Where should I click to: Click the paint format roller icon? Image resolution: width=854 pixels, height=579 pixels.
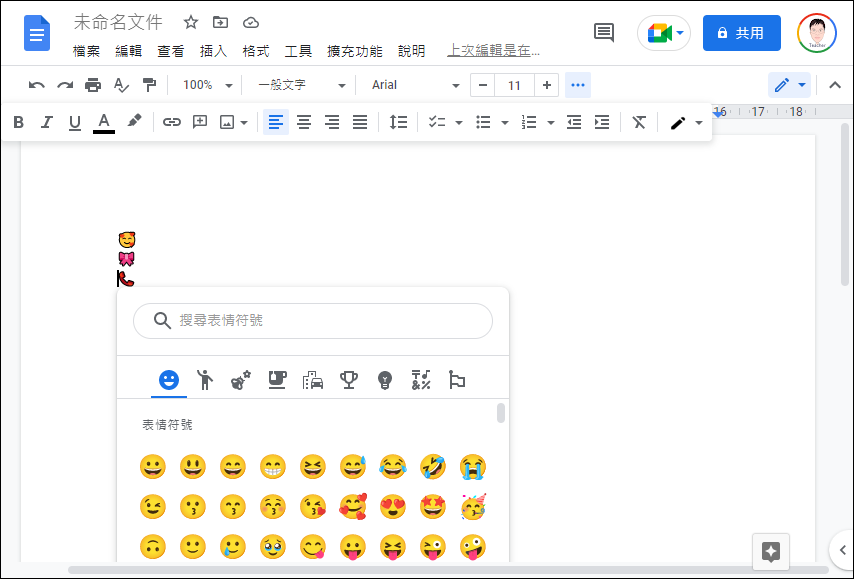coord(149,85)
